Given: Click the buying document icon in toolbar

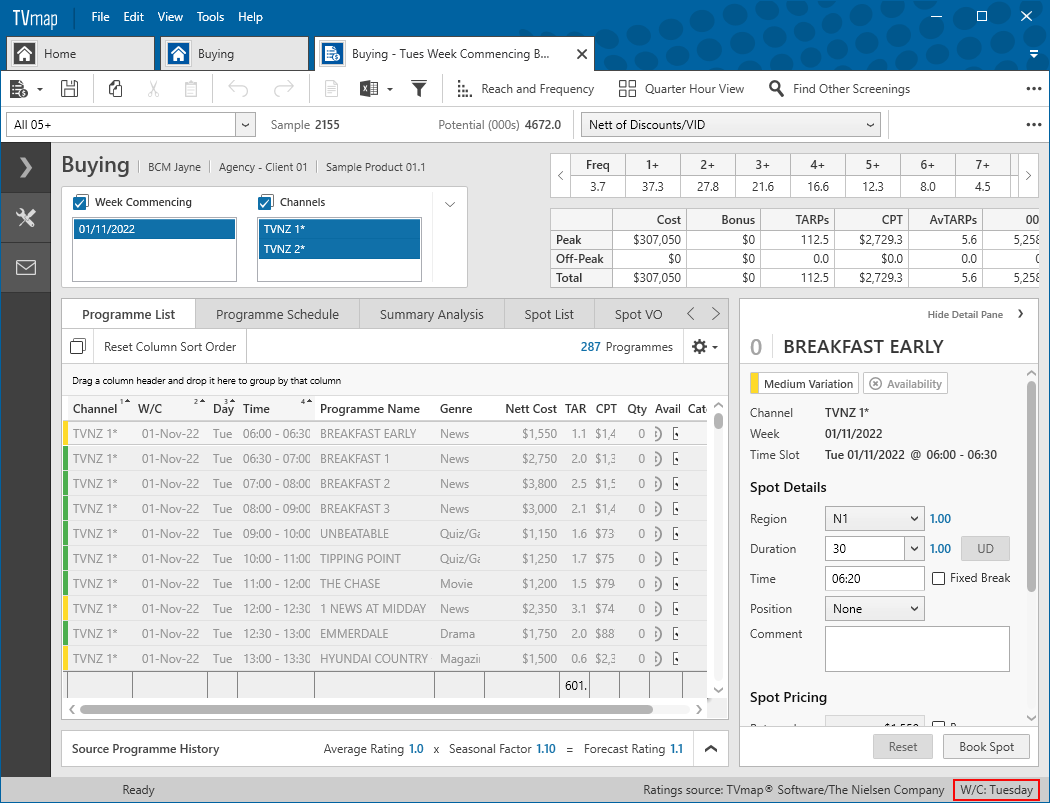Looking at the screenshot, I should point(19,88).
